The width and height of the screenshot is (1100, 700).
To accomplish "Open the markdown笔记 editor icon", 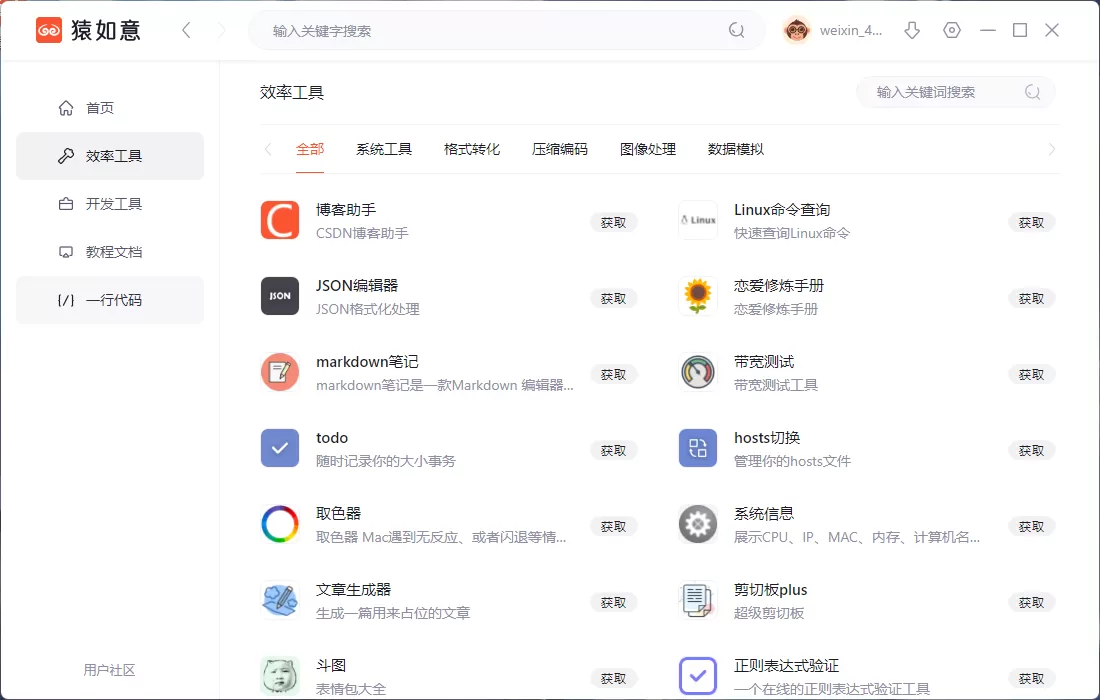I will click(279, 372).
